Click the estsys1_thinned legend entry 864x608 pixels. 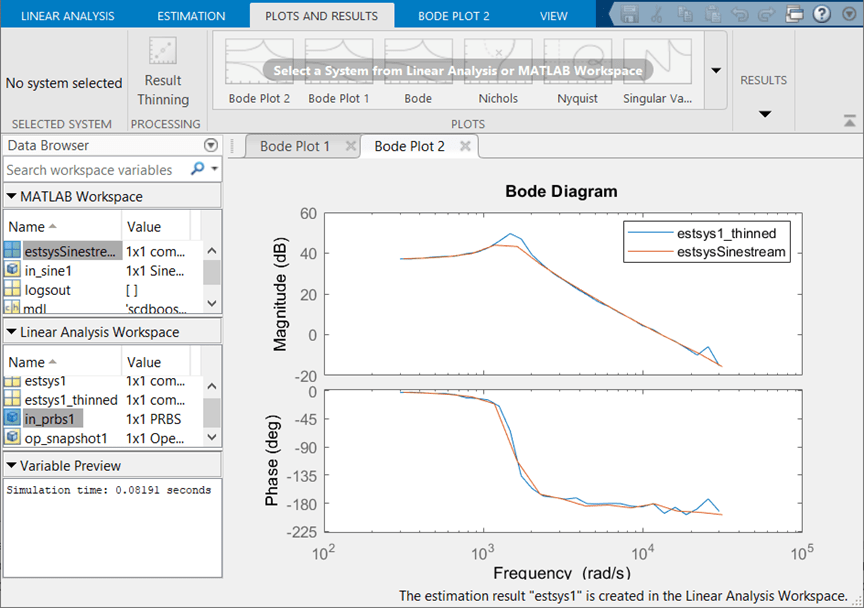pyautogui.click(x=727, y=233)
